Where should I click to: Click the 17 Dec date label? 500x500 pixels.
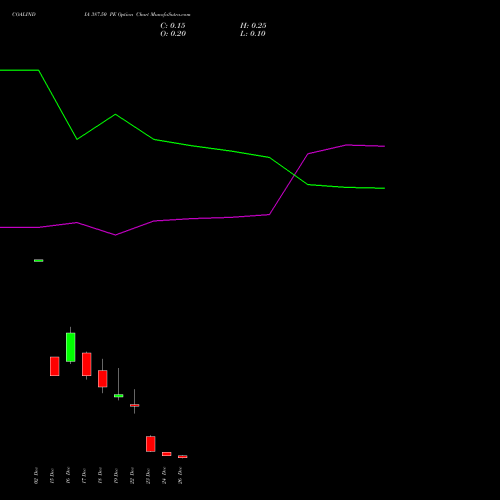pyautogui.click(x=84, y=476)
